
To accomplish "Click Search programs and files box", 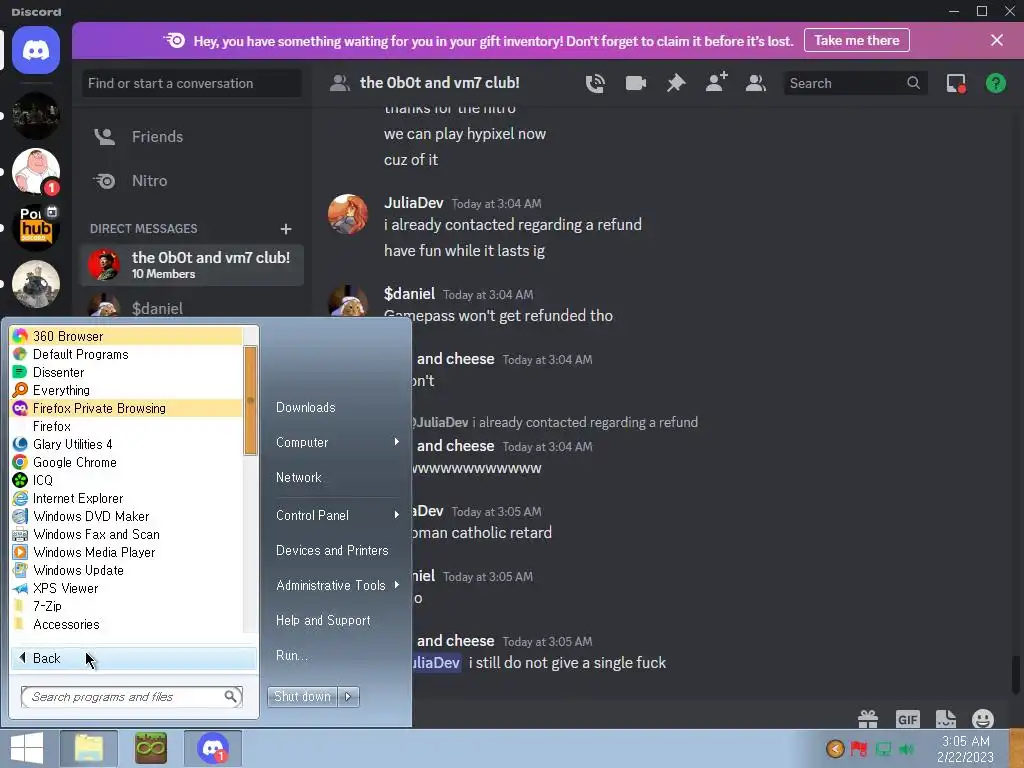I will (131, 697).
